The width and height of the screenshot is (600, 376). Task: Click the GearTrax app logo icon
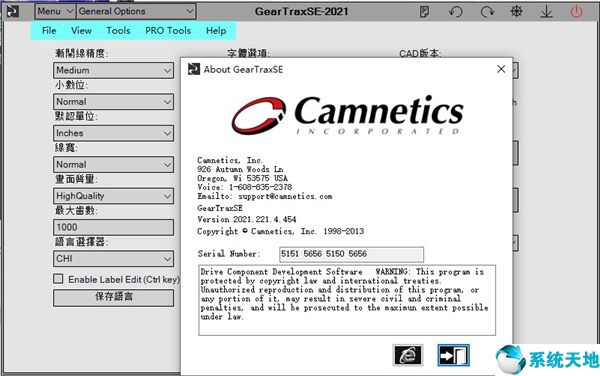pyautogui.click(x=12, y=11)
